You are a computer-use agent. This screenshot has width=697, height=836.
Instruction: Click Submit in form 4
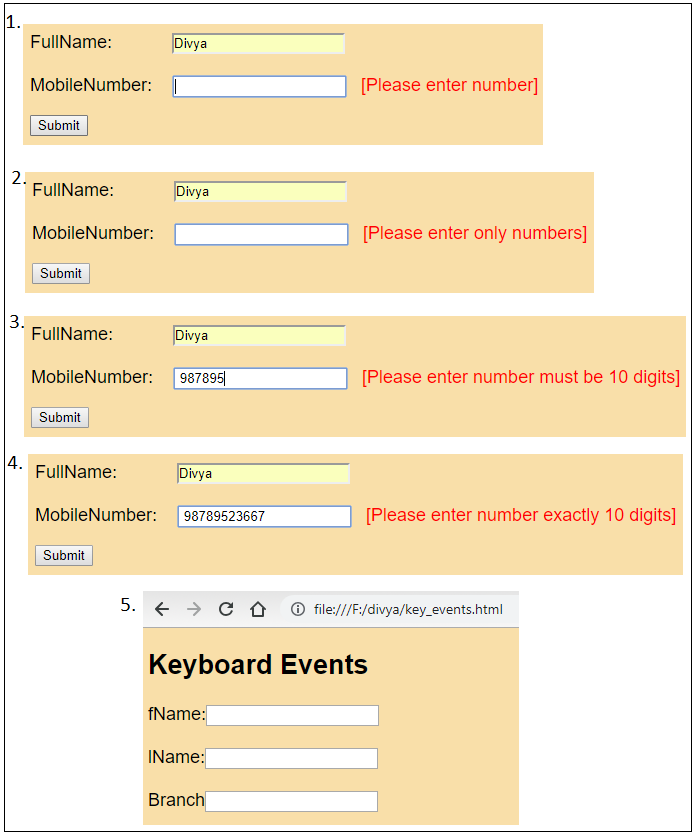64,556
